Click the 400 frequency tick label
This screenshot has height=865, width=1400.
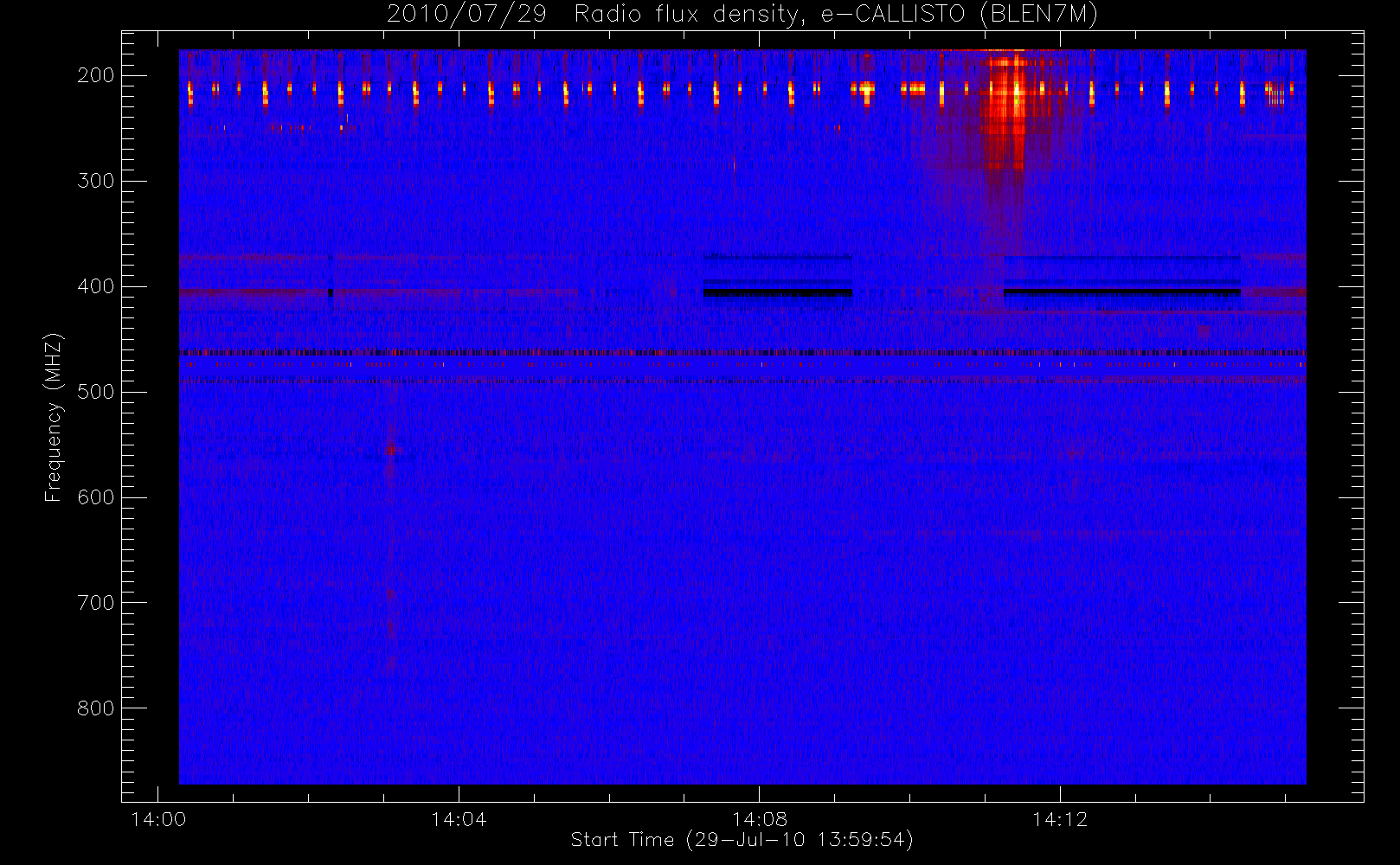(x=95, y=286)
